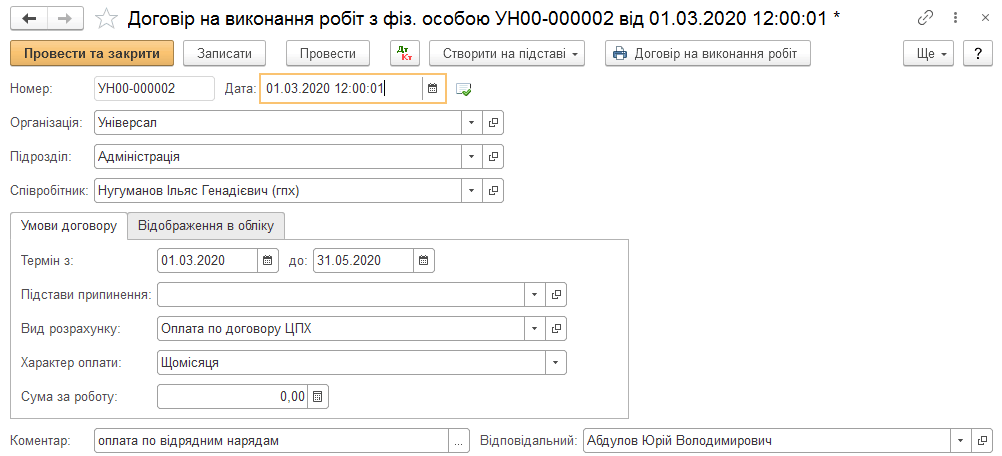Show Дт/Кт postings of the document

coord(405,54)
